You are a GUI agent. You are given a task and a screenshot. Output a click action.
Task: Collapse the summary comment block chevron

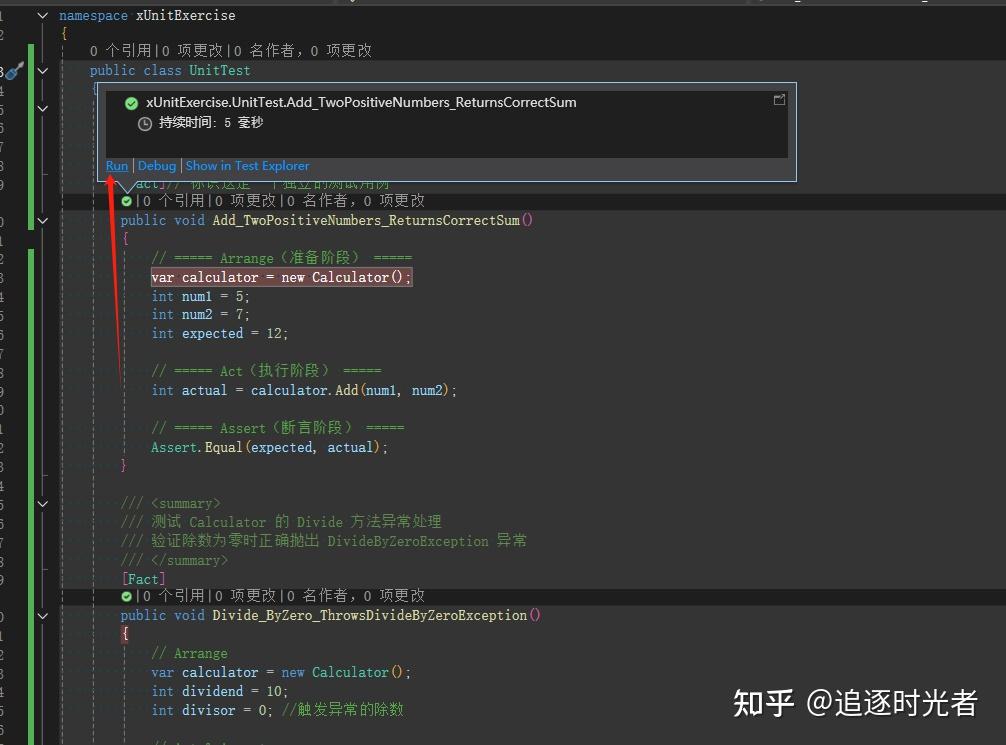click(42, 503)
